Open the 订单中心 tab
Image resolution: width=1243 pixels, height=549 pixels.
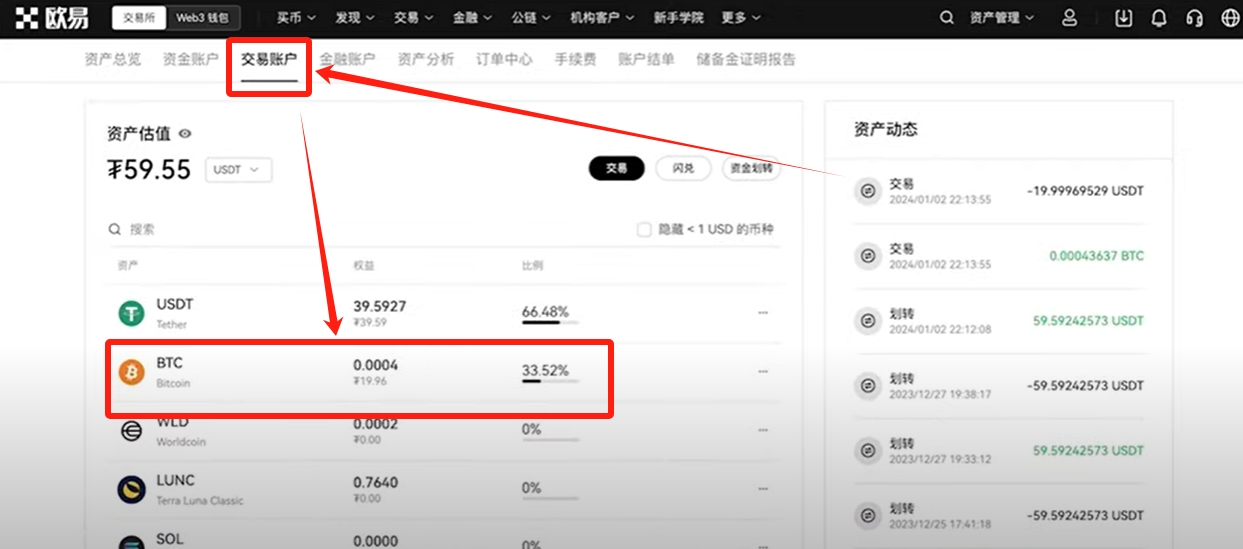pos(504,59)
